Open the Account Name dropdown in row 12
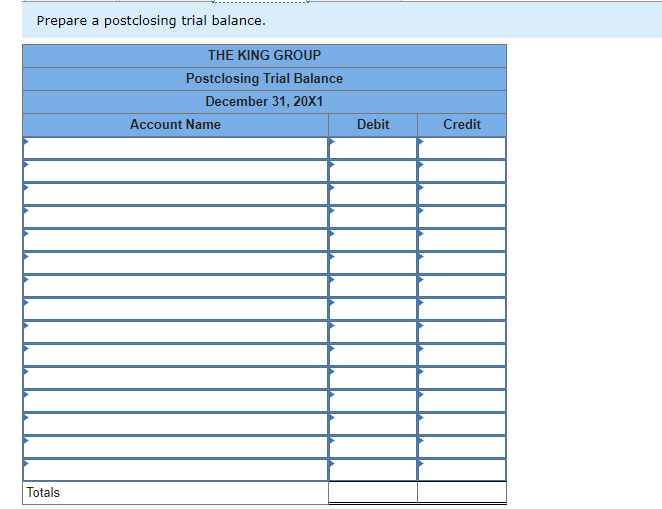Image resolution: width=662 pixels, height=509 pixels. tap(176, 401)
